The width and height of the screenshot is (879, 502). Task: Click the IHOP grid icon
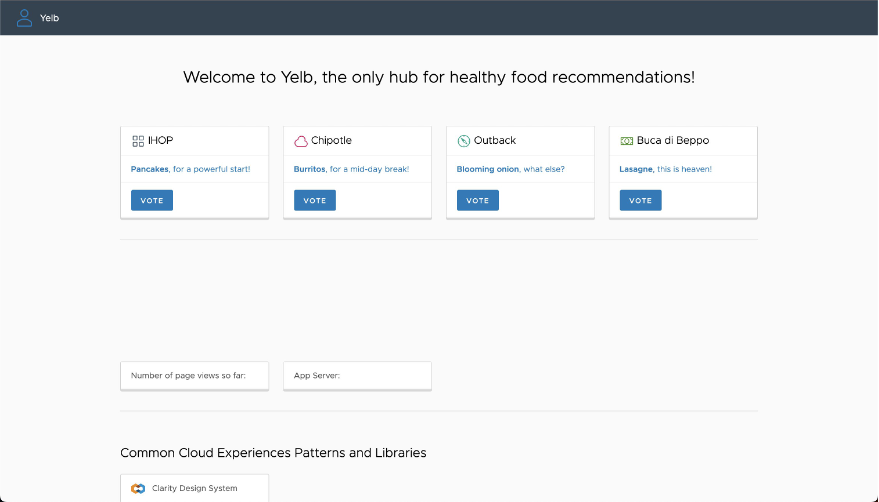point(138,141)
